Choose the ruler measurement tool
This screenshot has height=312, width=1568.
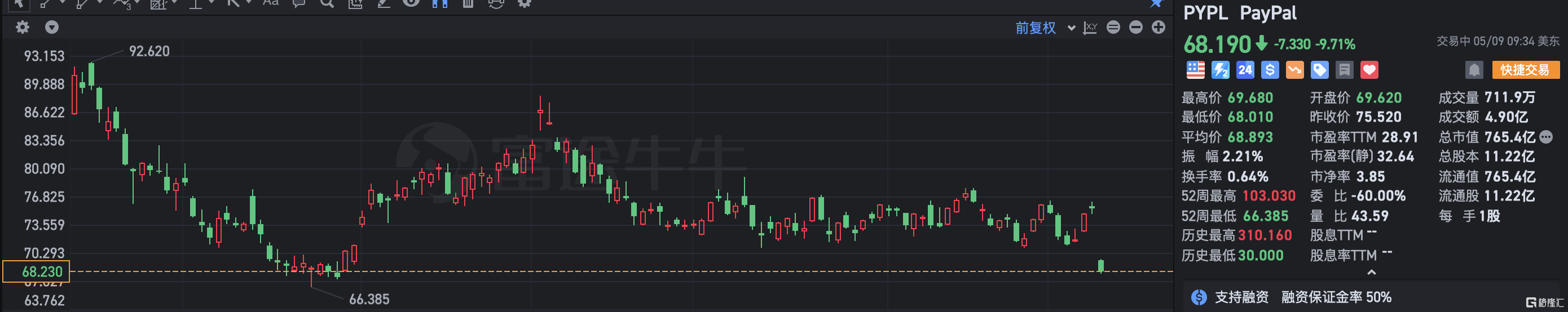click(x=355, y=5)
